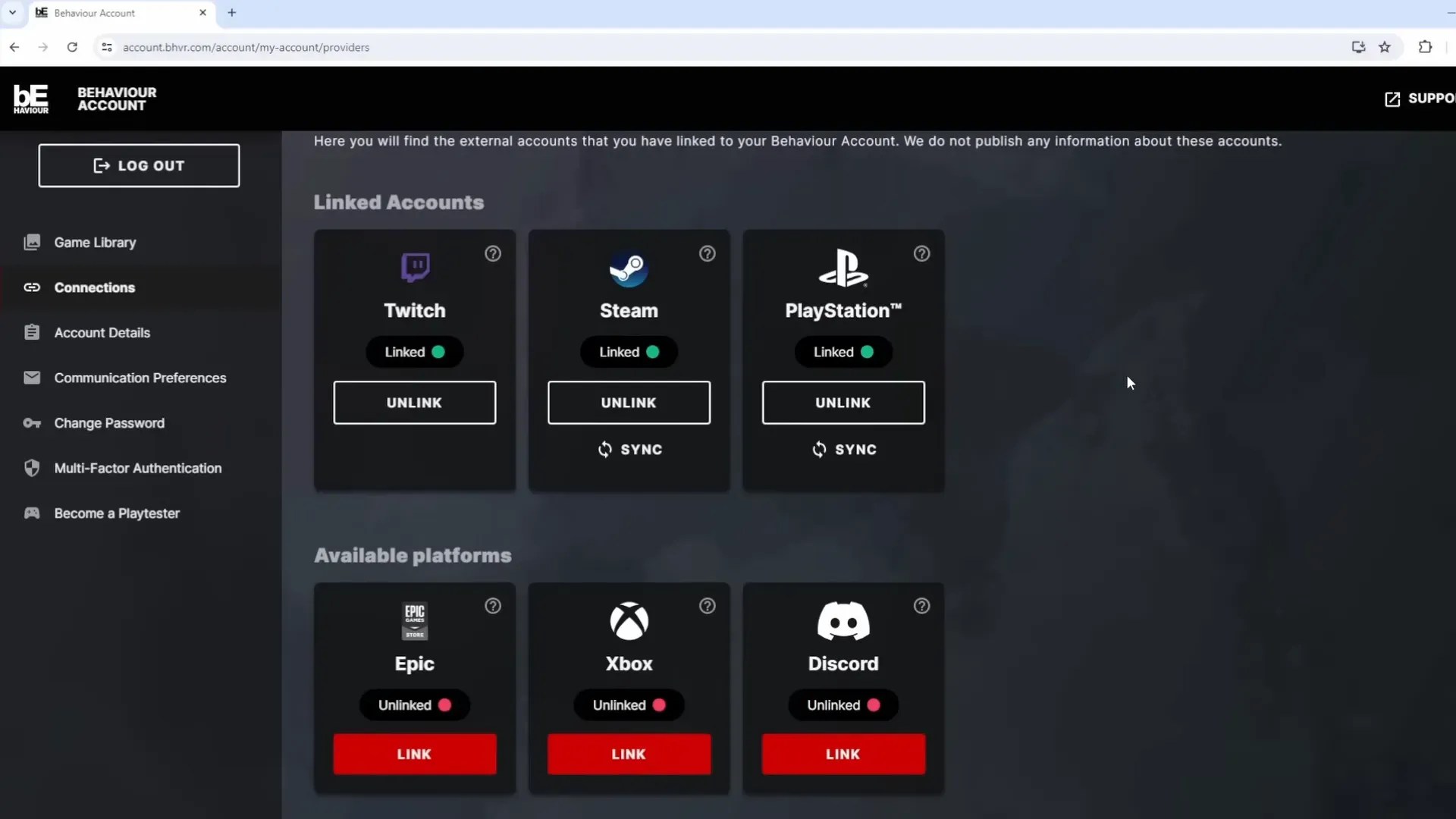Bookmark this page with star icon
This screenshot has width=1456, height=819.
[x=1385, y=47]
